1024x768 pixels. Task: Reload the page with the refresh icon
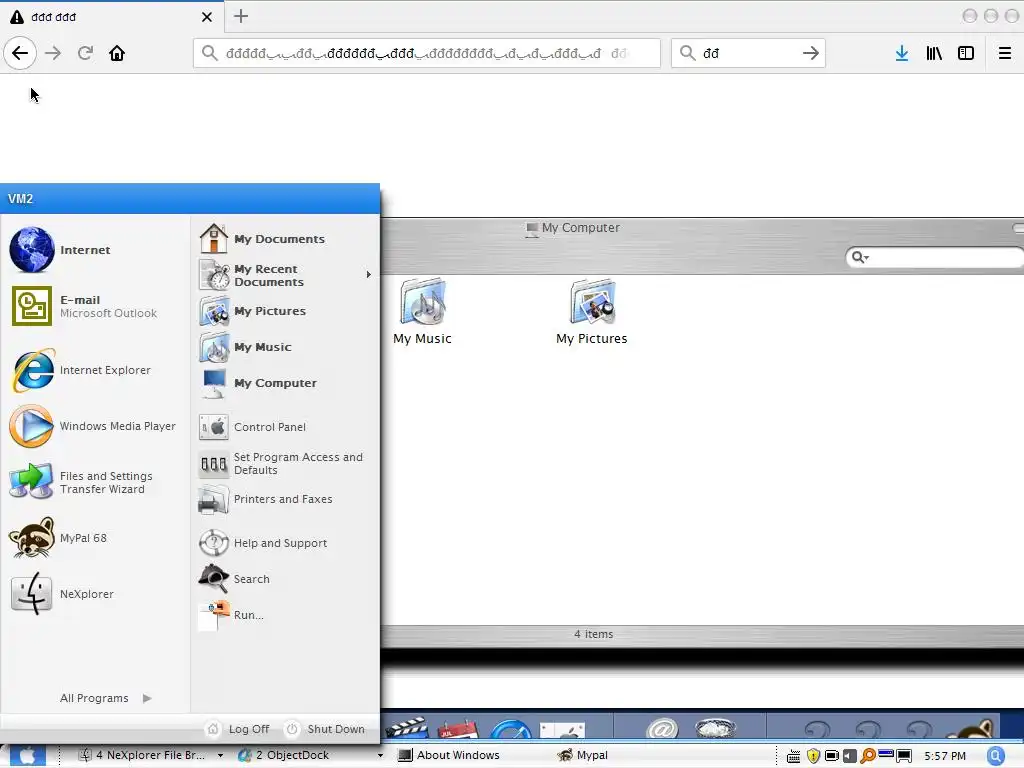coord(85,53)
